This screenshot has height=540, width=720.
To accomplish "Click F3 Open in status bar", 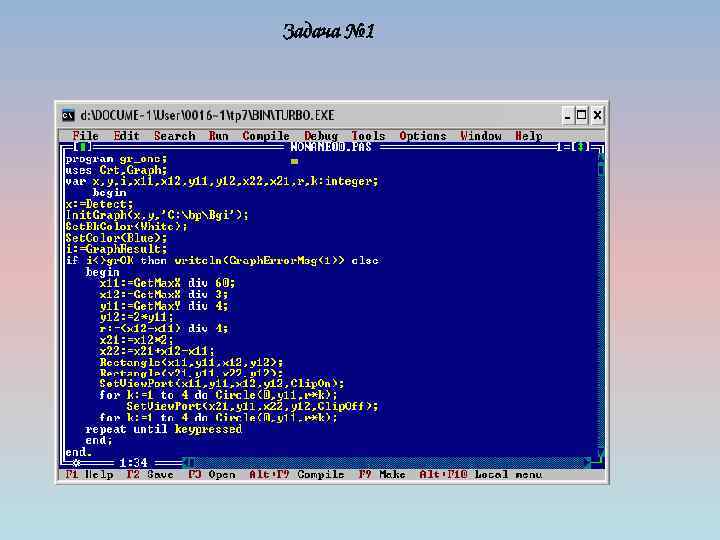I will (212, 474).
